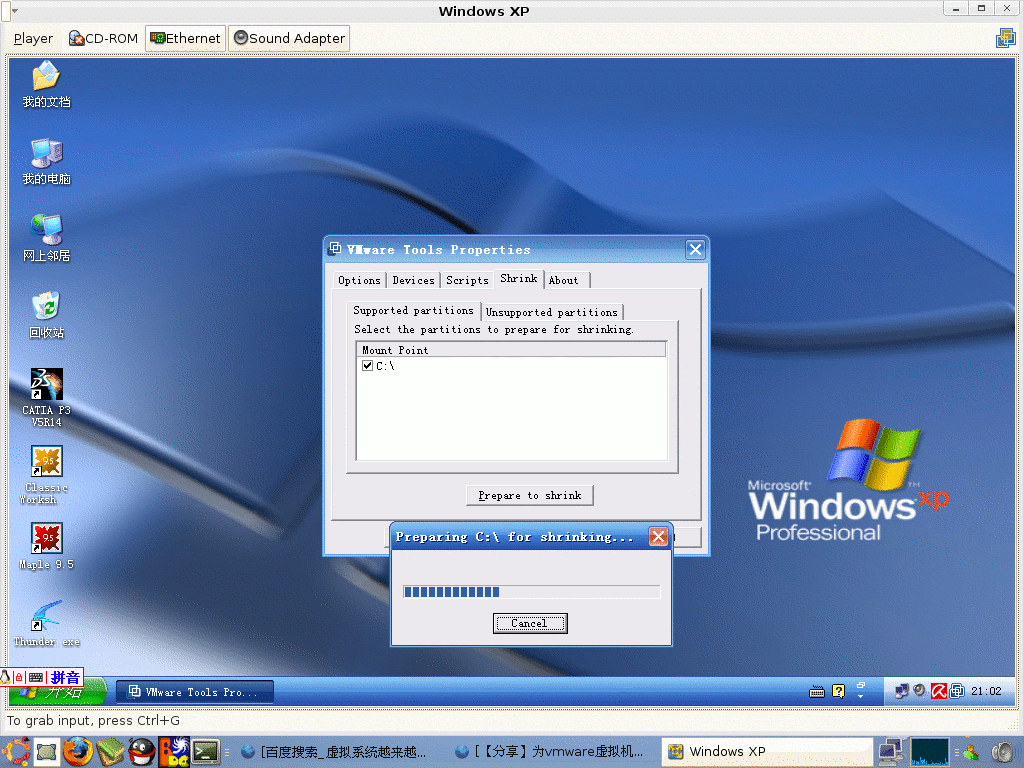Select the Thunder.exe desktop shortcut
The image size is (1024, 768).
(46, 623)
